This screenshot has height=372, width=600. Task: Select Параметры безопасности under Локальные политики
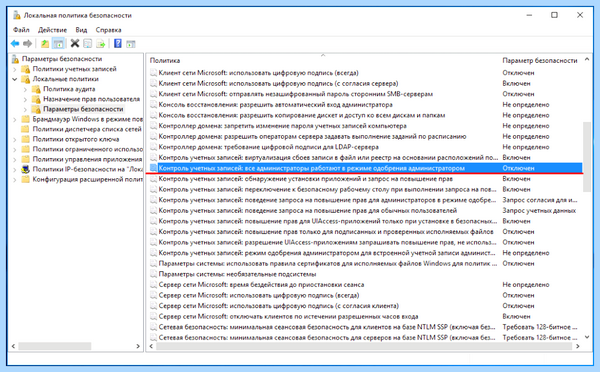click(x=83, y=109)
